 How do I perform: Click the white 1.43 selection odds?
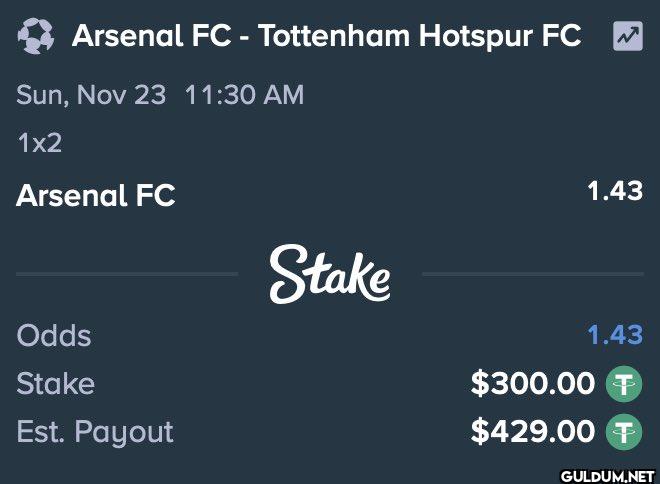click(x=615, y=191)
